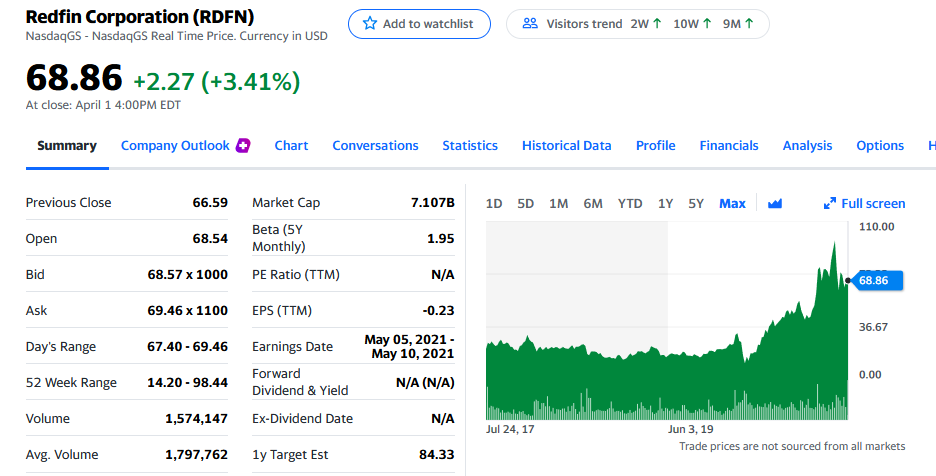Select the 1D chart range

point(494,203)
